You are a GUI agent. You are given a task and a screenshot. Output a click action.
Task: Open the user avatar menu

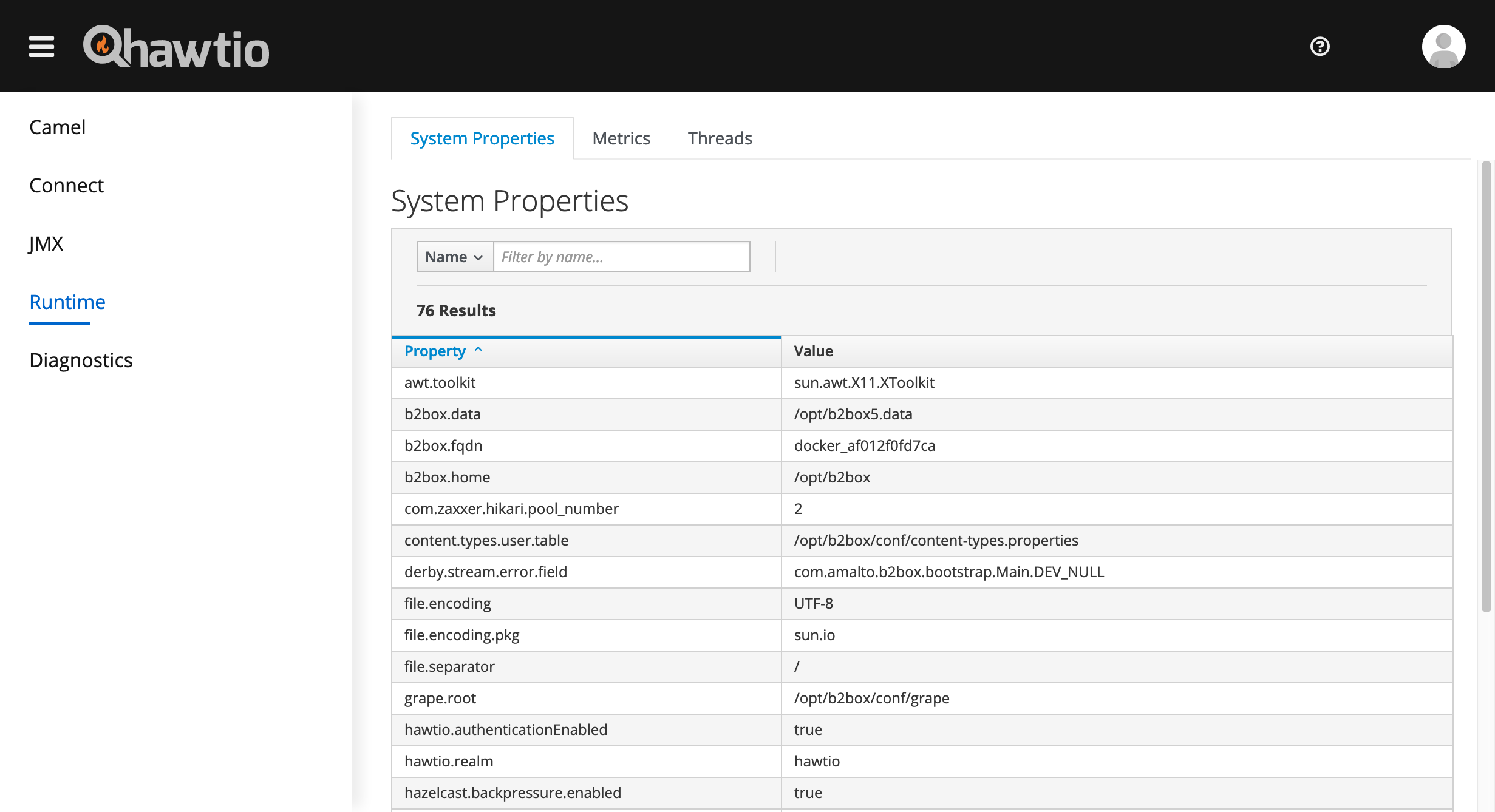[x=1443, y=46]
